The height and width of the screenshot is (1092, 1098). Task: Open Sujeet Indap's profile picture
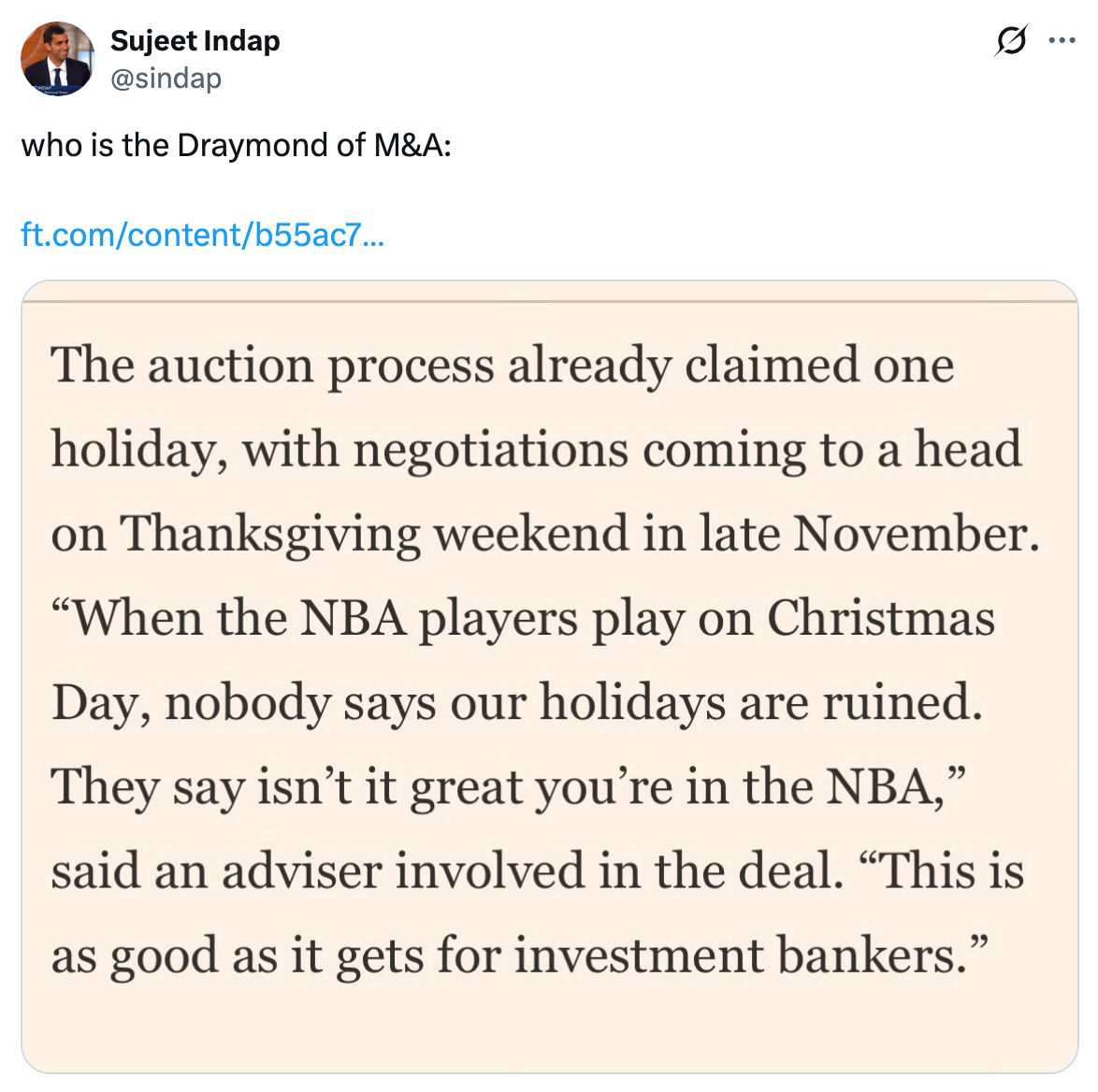(x=57, y=59)
